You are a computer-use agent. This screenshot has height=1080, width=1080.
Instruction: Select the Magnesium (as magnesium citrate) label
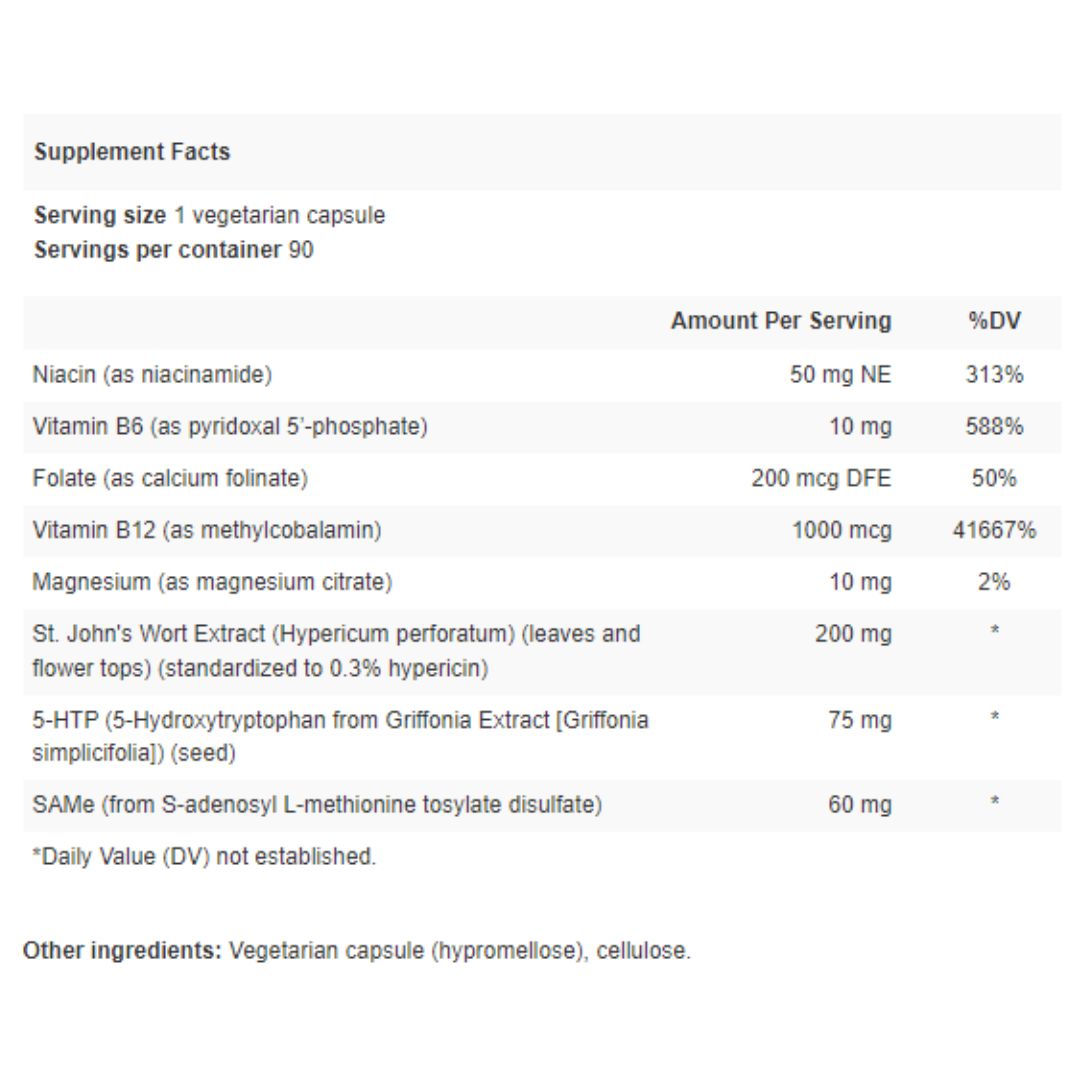(212, 583)
